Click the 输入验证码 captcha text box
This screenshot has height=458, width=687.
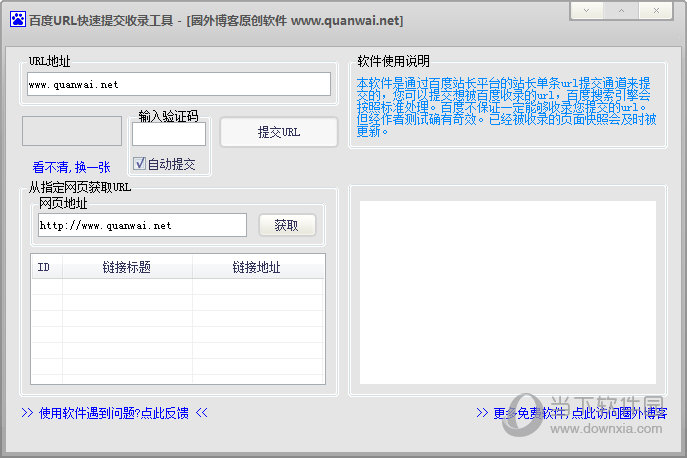click(x=169, y=134)
